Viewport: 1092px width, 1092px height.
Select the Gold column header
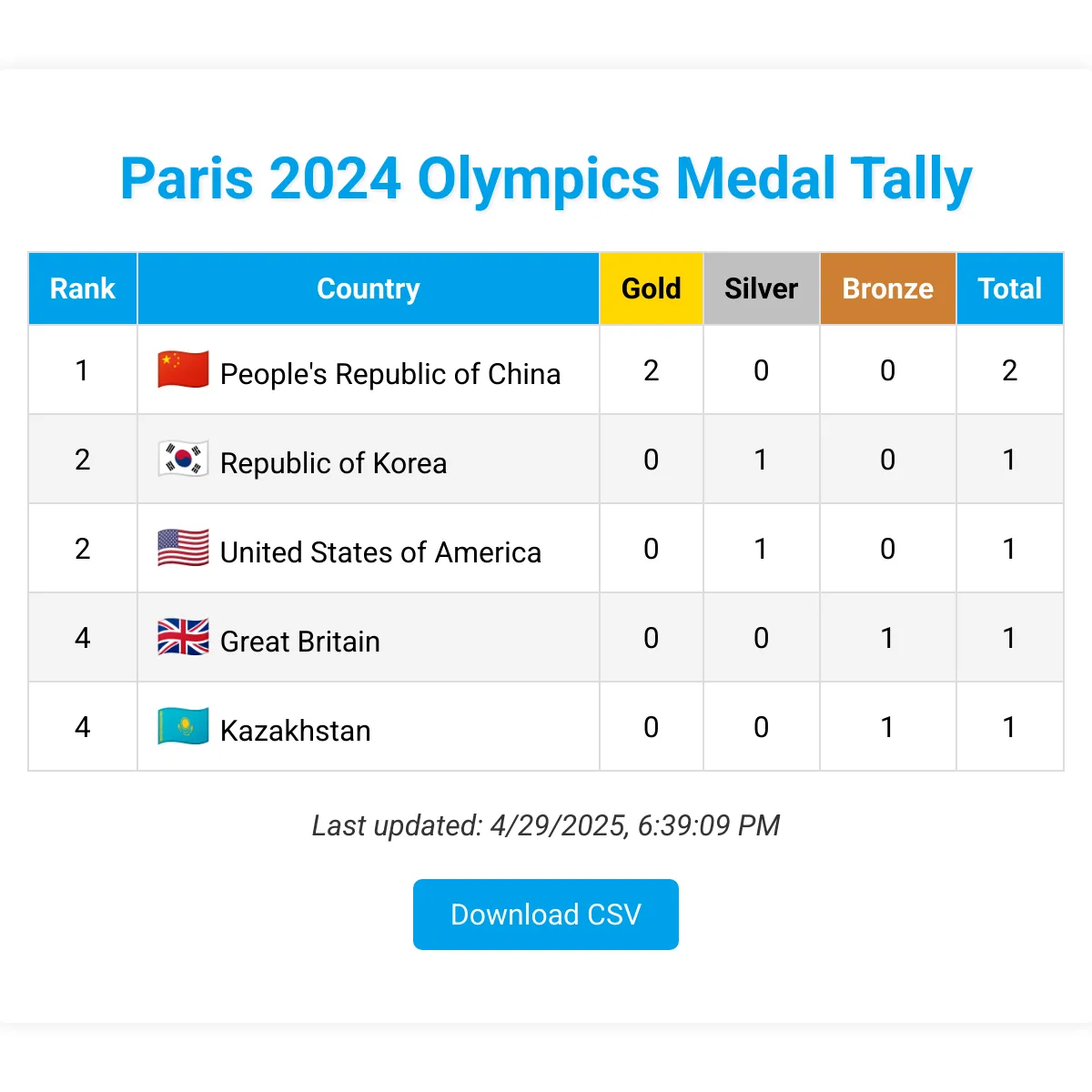click(x=651, y=288)
